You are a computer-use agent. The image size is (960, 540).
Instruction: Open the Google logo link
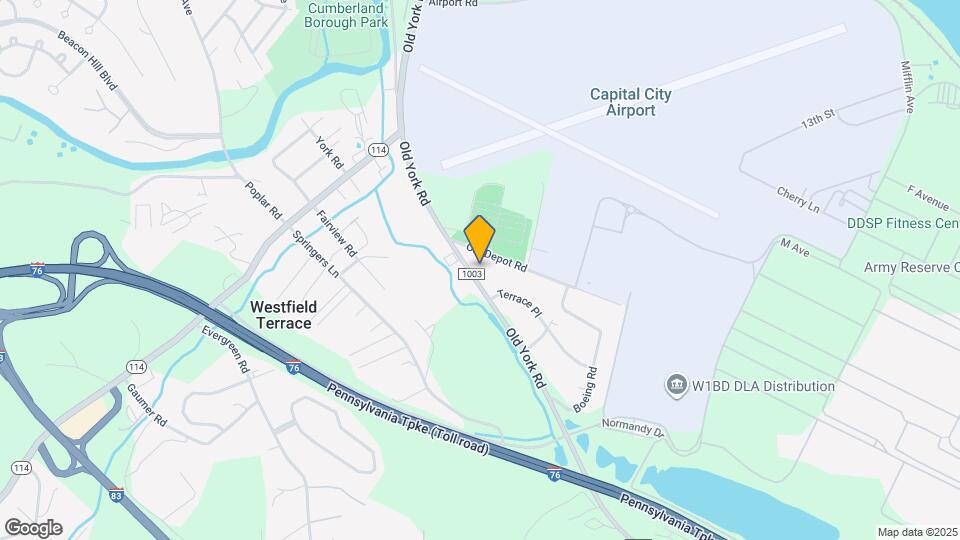tap(34, 528)
